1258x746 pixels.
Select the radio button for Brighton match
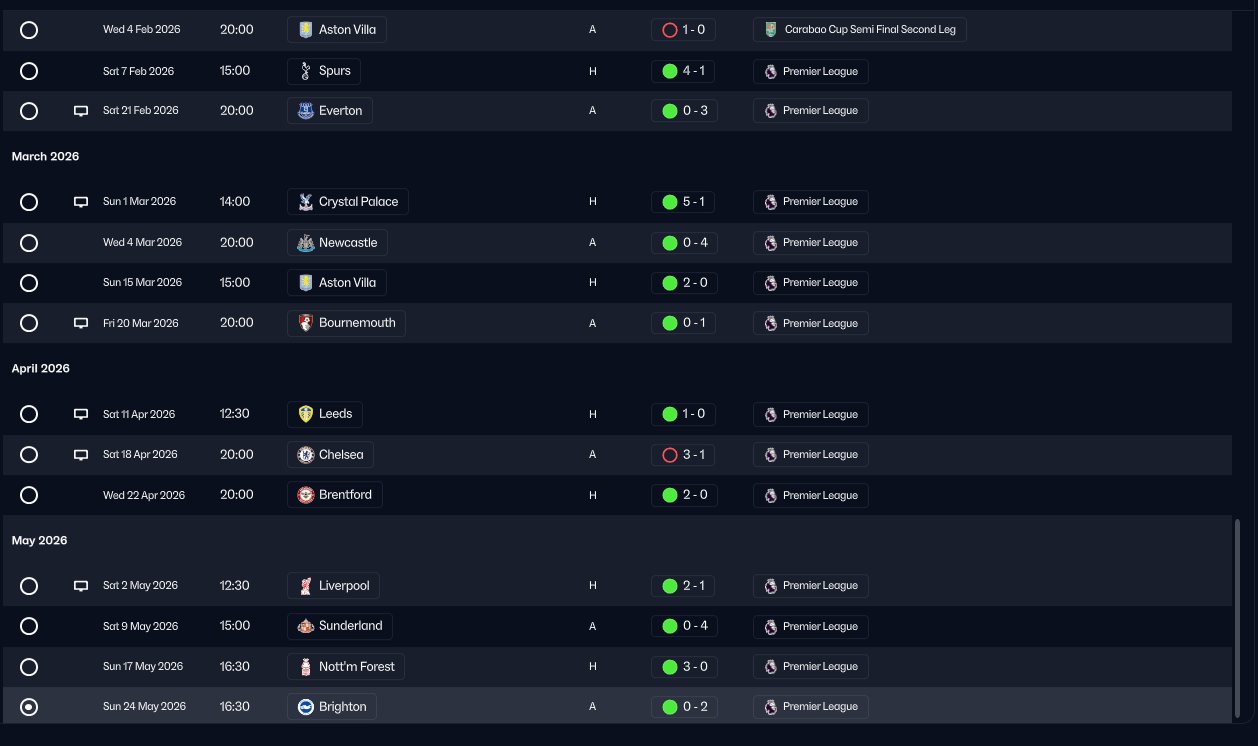(x=29, y=707)
